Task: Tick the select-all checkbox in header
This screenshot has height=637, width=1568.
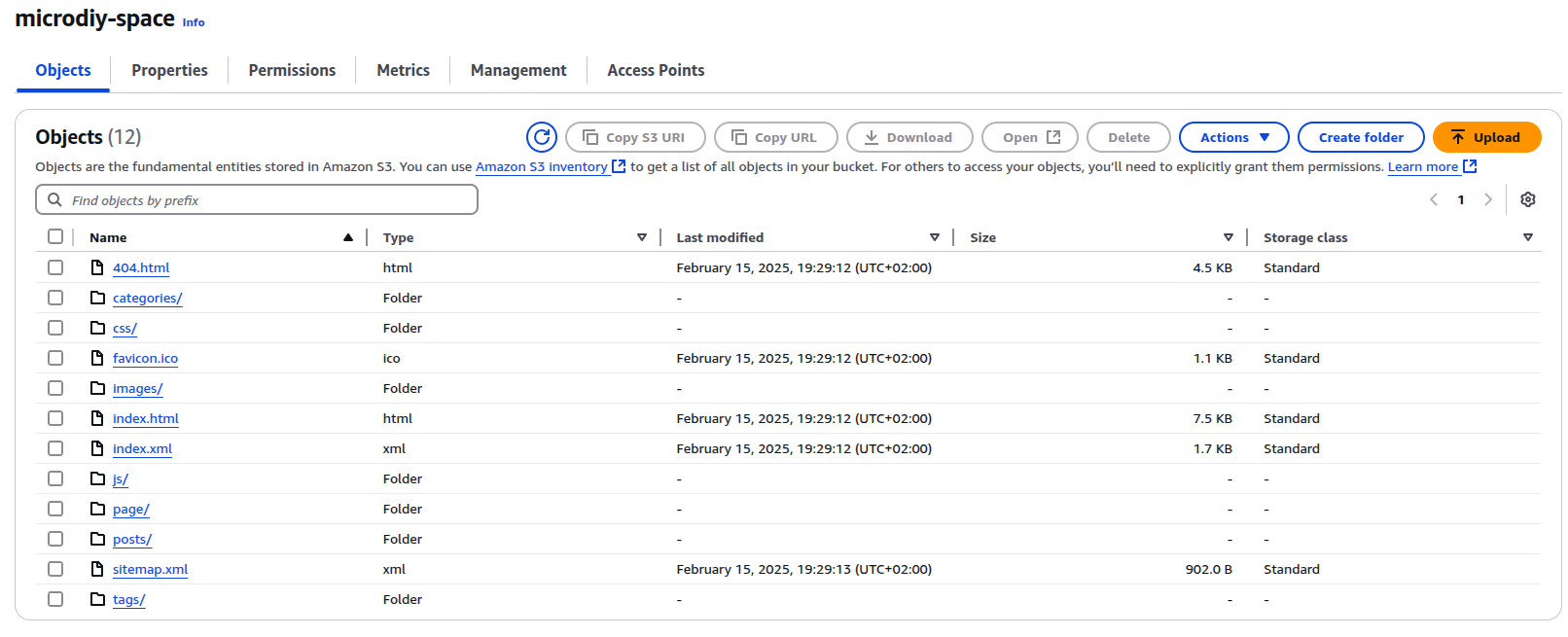Action: (55, 237)
